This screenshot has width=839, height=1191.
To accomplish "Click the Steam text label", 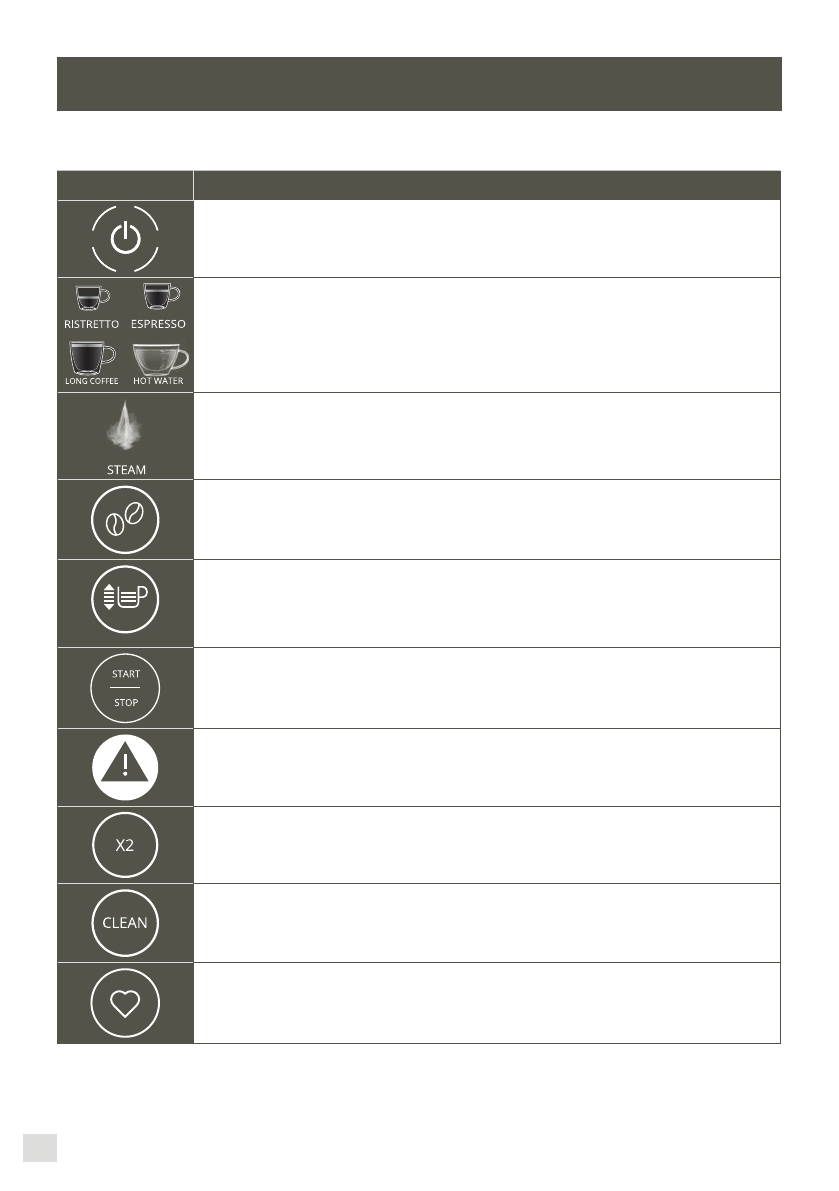I will (126, 470).
